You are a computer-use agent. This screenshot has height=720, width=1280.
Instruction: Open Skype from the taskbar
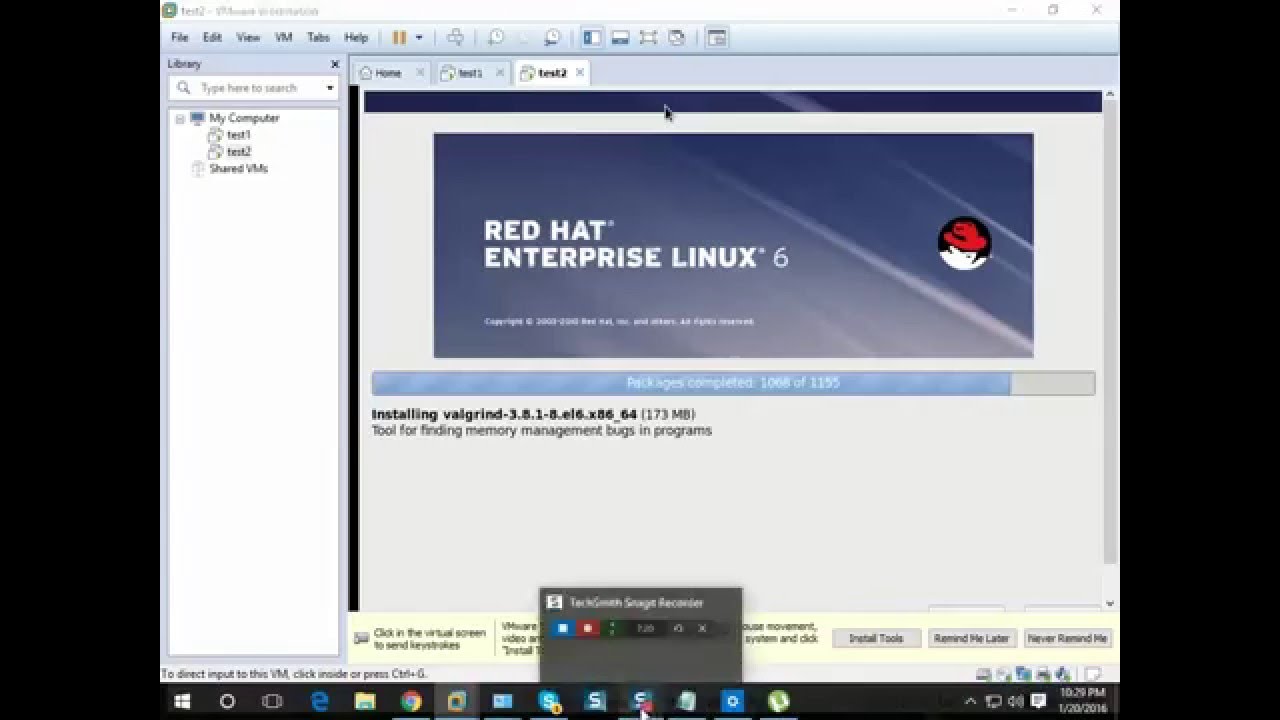pos(549,701)
